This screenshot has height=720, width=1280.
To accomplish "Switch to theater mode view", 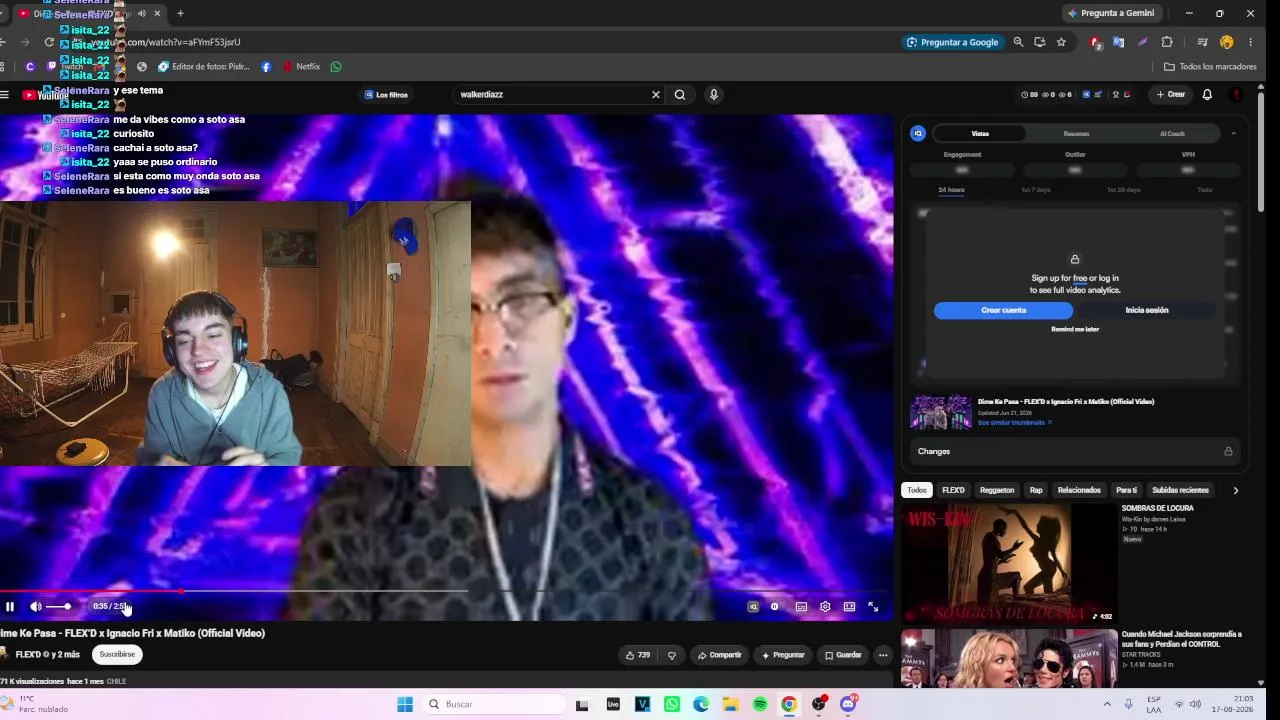I will [x=849, y=606].
